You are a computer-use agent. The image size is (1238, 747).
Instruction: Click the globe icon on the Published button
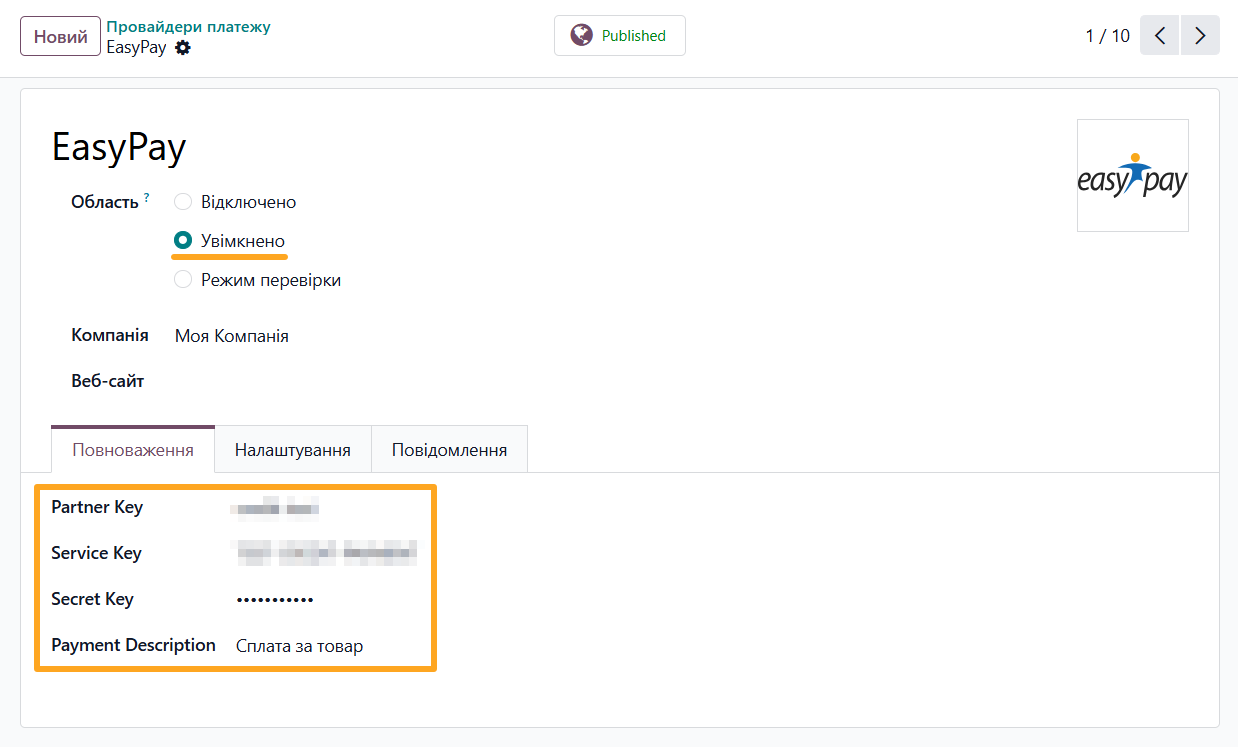pos(581,35)
